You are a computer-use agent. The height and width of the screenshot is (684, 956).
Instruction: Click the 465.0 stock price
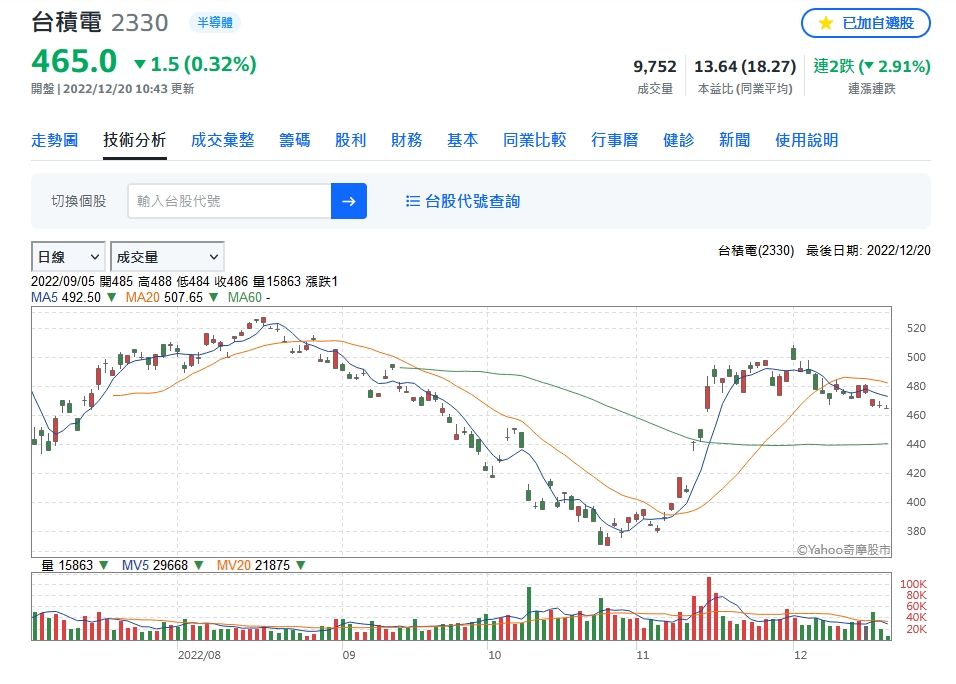[x=74, y=62]
